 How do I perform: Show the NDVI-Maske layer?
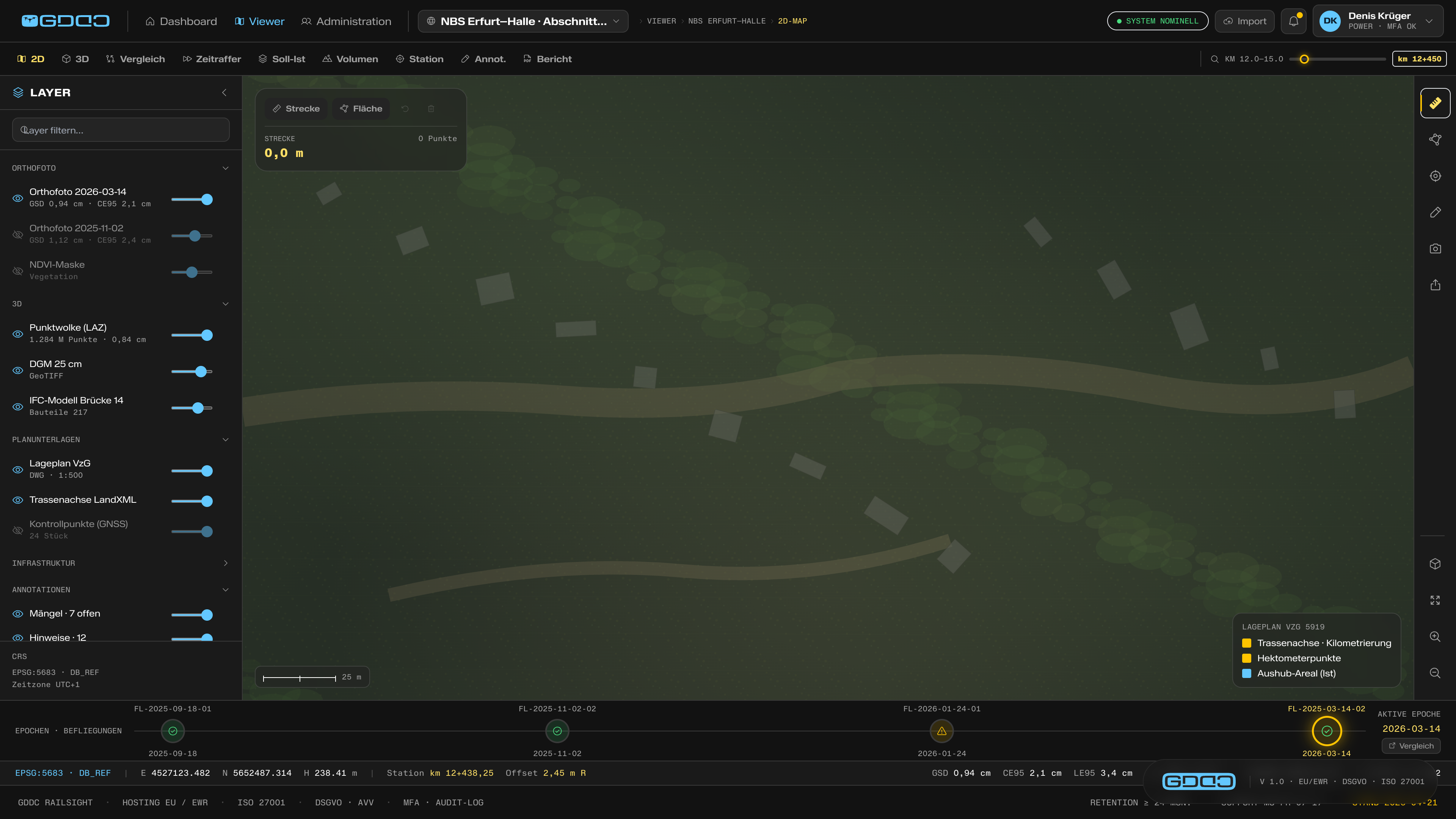pyautogui.click(x=18, y=271)
